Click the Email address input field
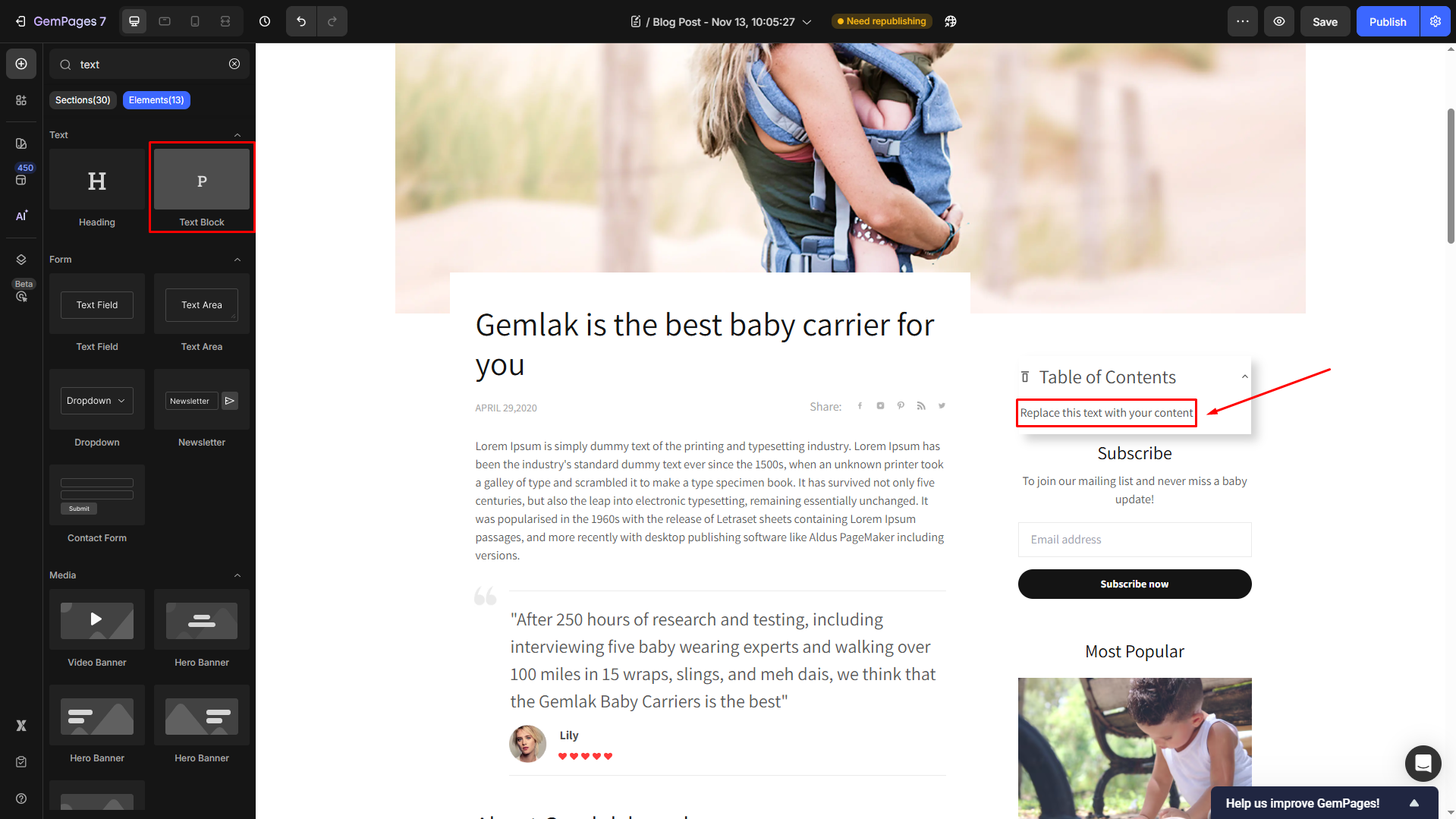The image size is (1456, 819). [x=1134, y=540]
